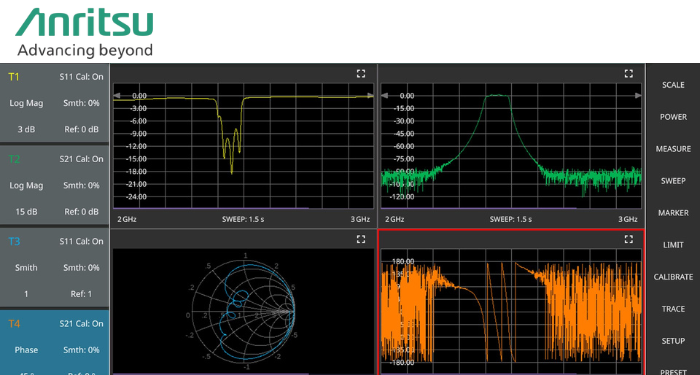Viewport: 700px width, 375px height.
Task: Open the MEASURE menu
Action: (673, 149)
